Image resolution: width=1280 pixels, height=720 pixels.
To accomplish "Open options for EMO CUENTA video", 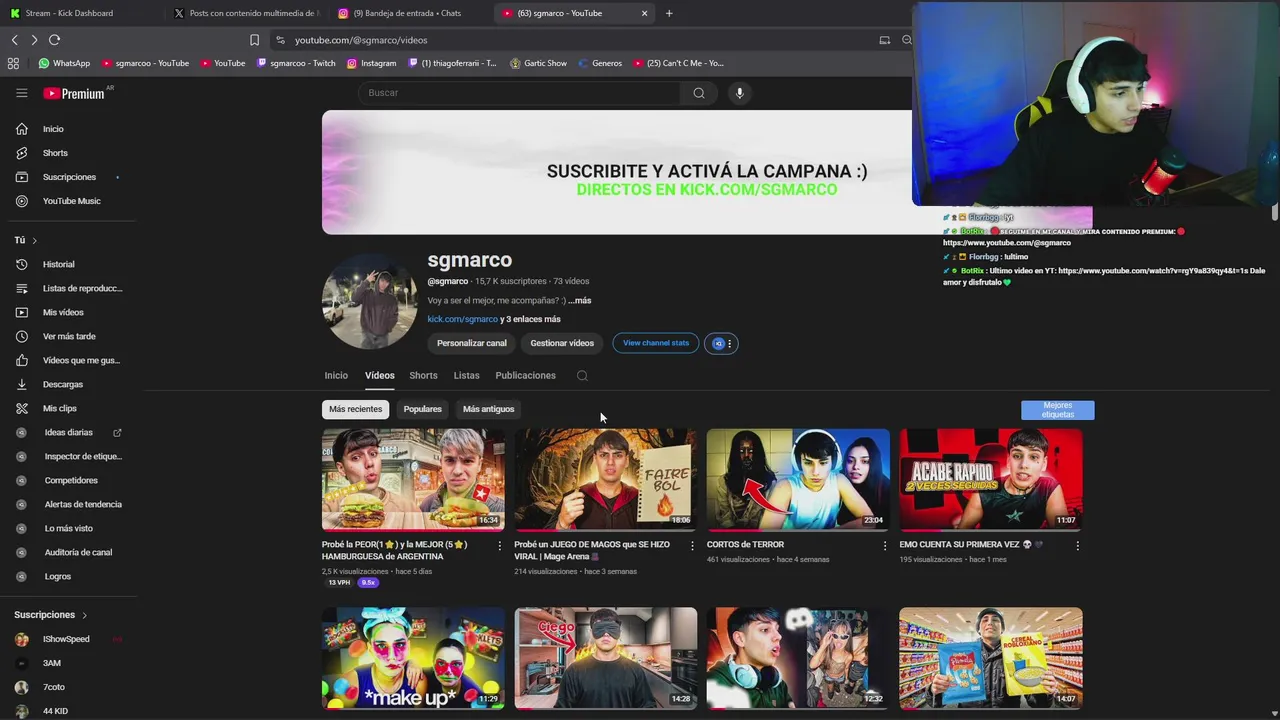I will [1077, 545].
